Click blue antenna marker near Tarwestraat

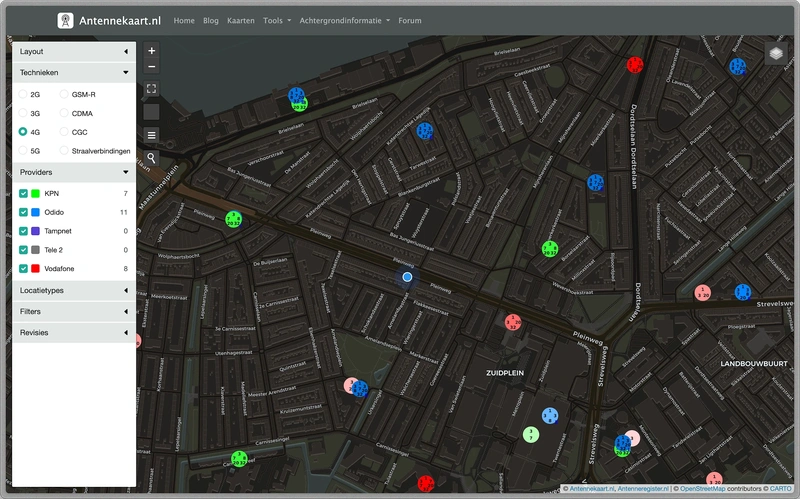(425, 131)
